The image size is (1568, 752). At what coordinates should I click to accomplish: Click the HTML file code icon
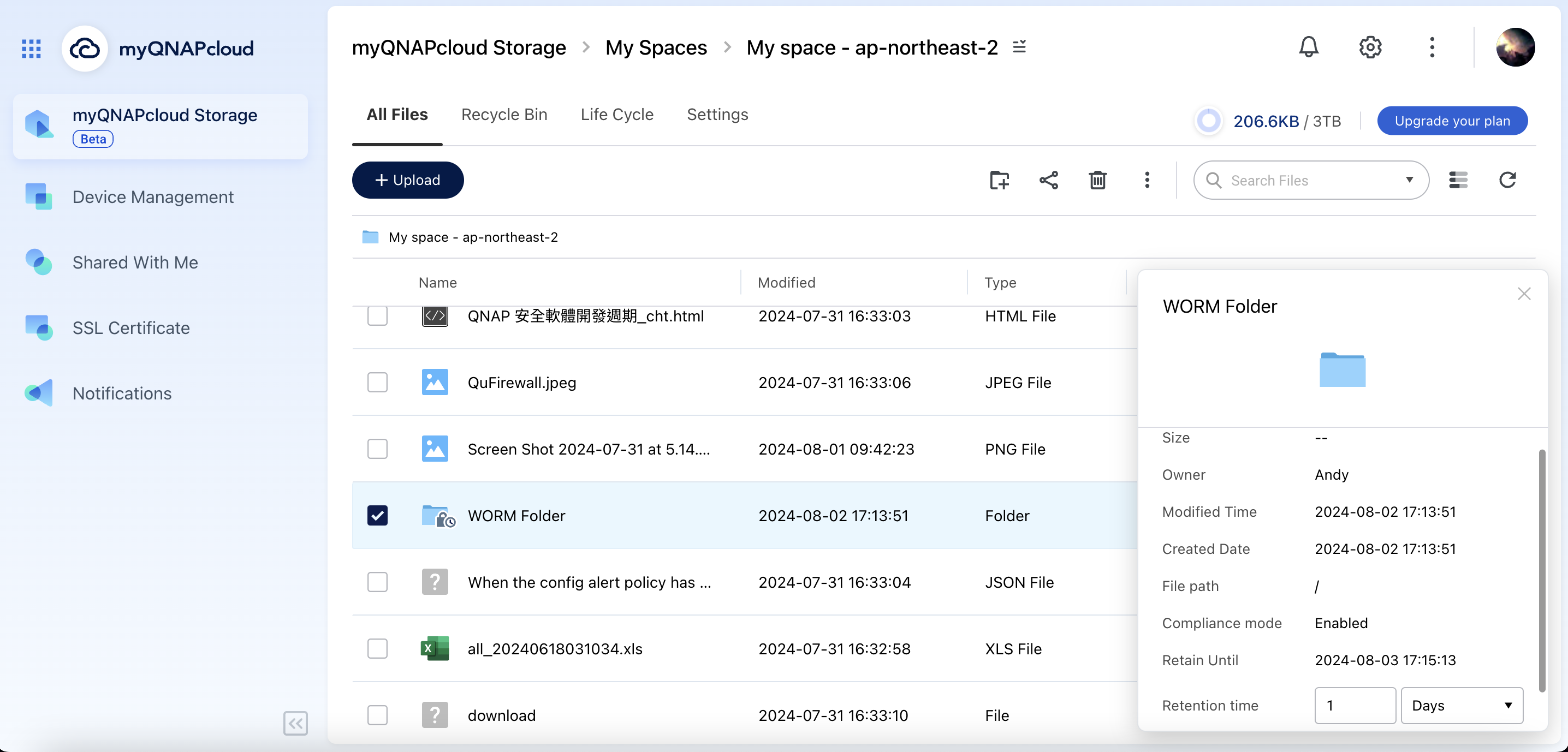pyautogui.click(x=435, y=316)
